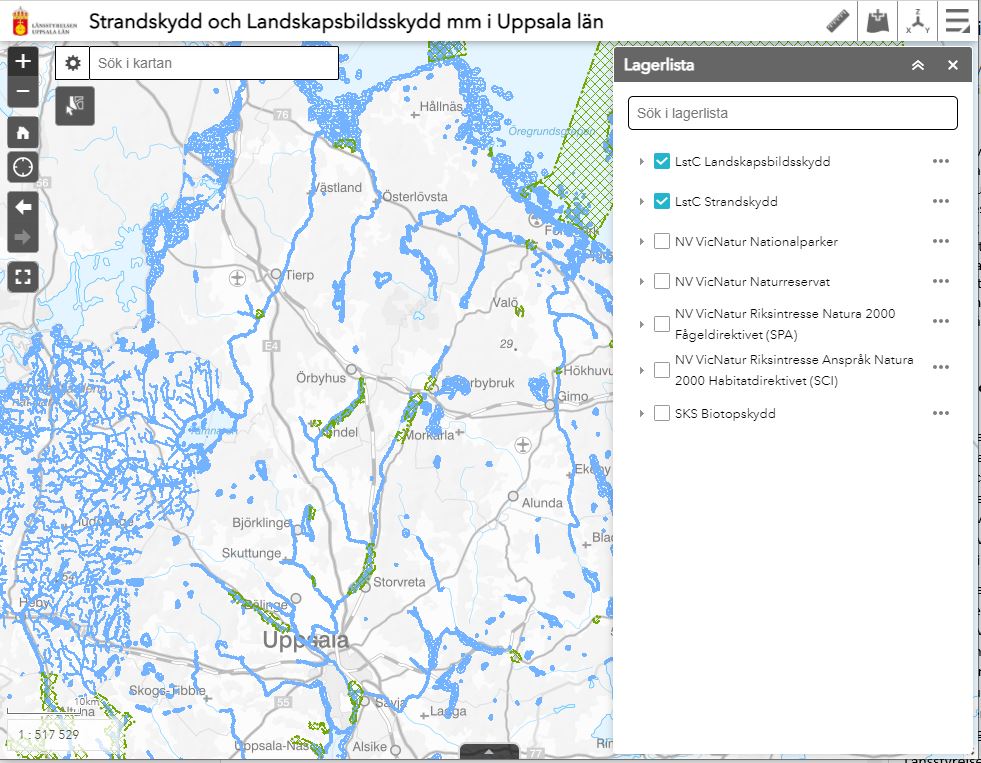Screen dimensions: 981x763
Task: Open options menu for SKS Biotopskydd
Action: tap(940, 413)
